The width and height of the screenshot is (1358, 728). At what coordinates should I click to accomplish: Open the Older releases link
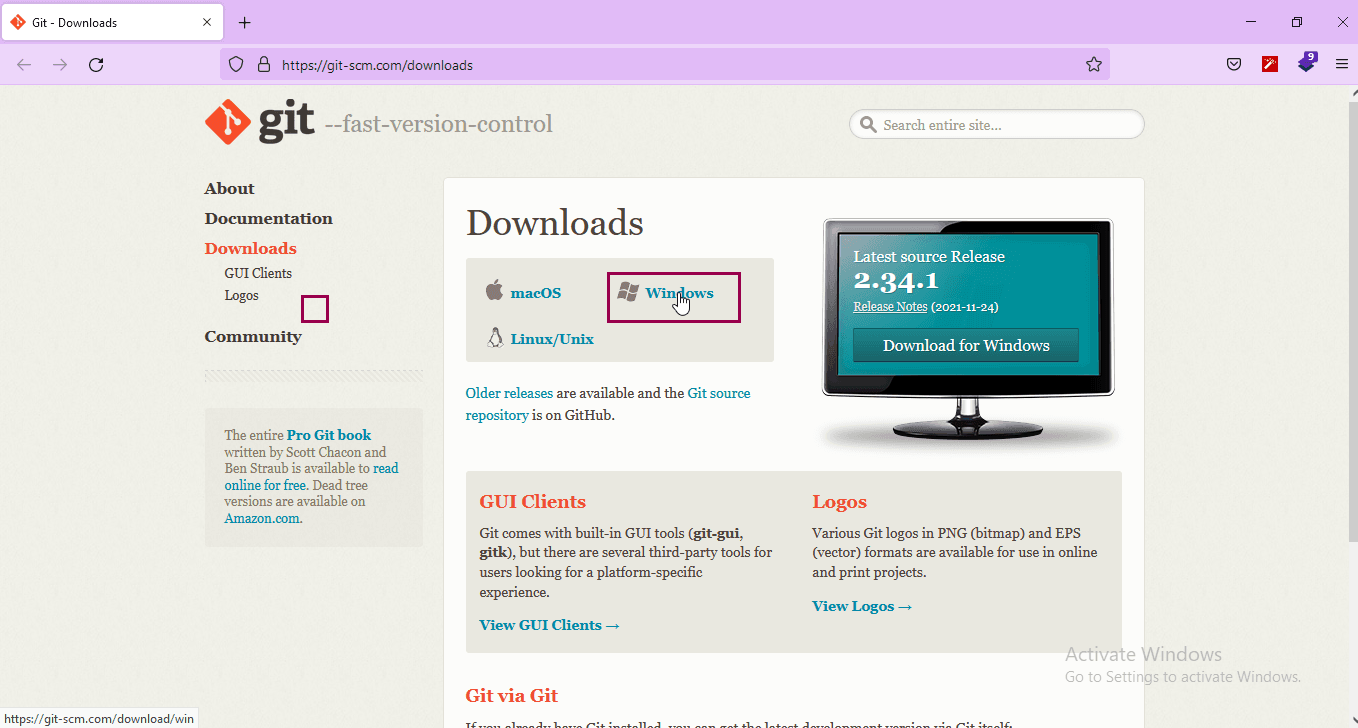click(x=509, y=393)
